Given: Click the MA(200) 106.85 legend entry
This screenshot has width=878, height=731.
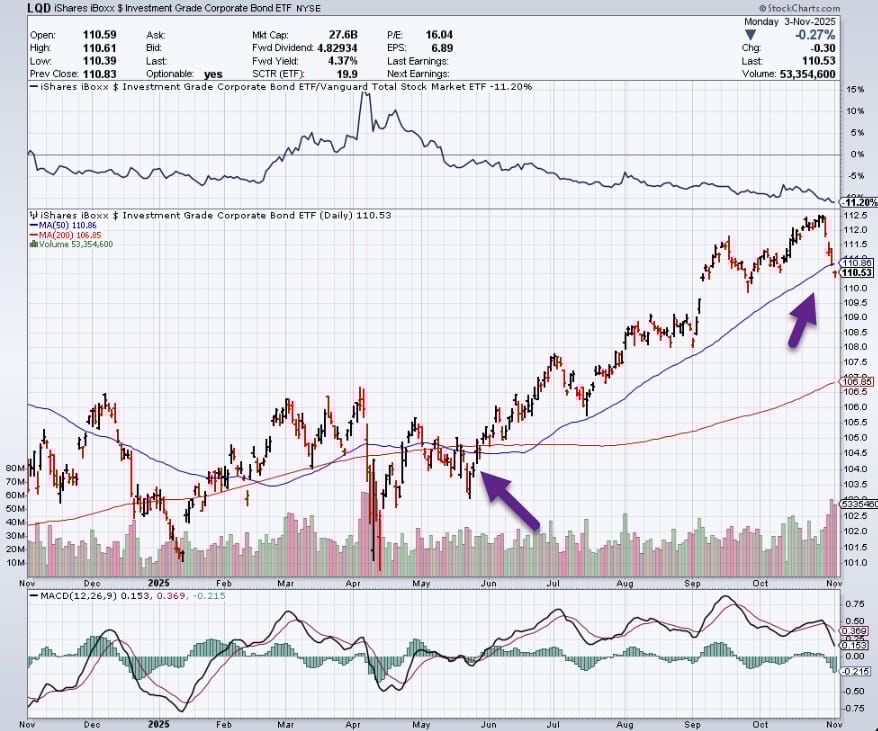Looking at the screenshot, I should [66, 235].
